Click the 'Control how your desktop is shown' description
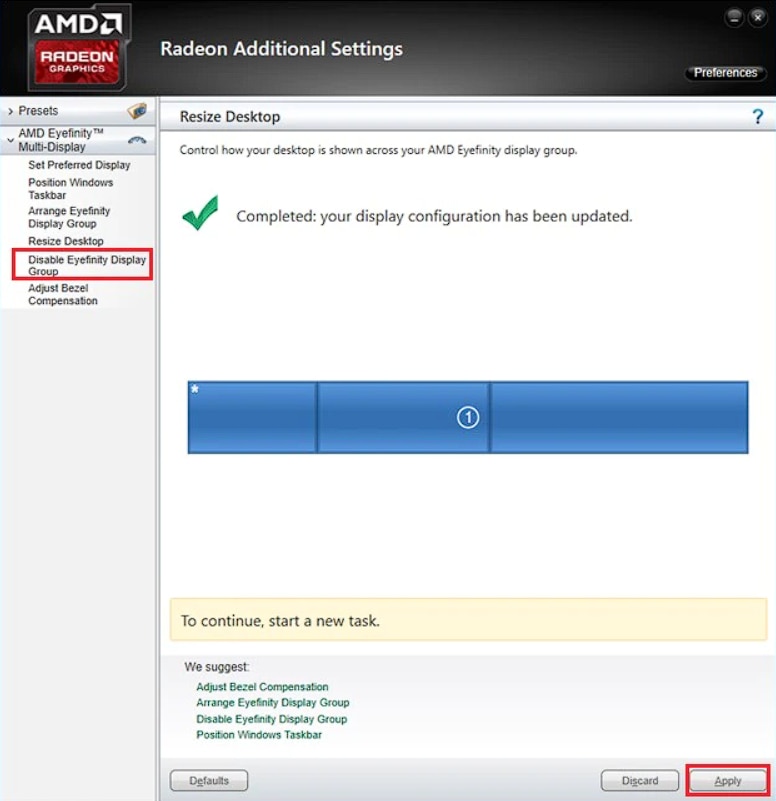The width and height of the screenshot is (776, 801). point(378,150)
